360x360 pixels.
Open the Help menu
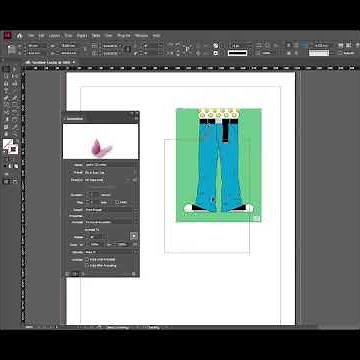pos(156,36)
